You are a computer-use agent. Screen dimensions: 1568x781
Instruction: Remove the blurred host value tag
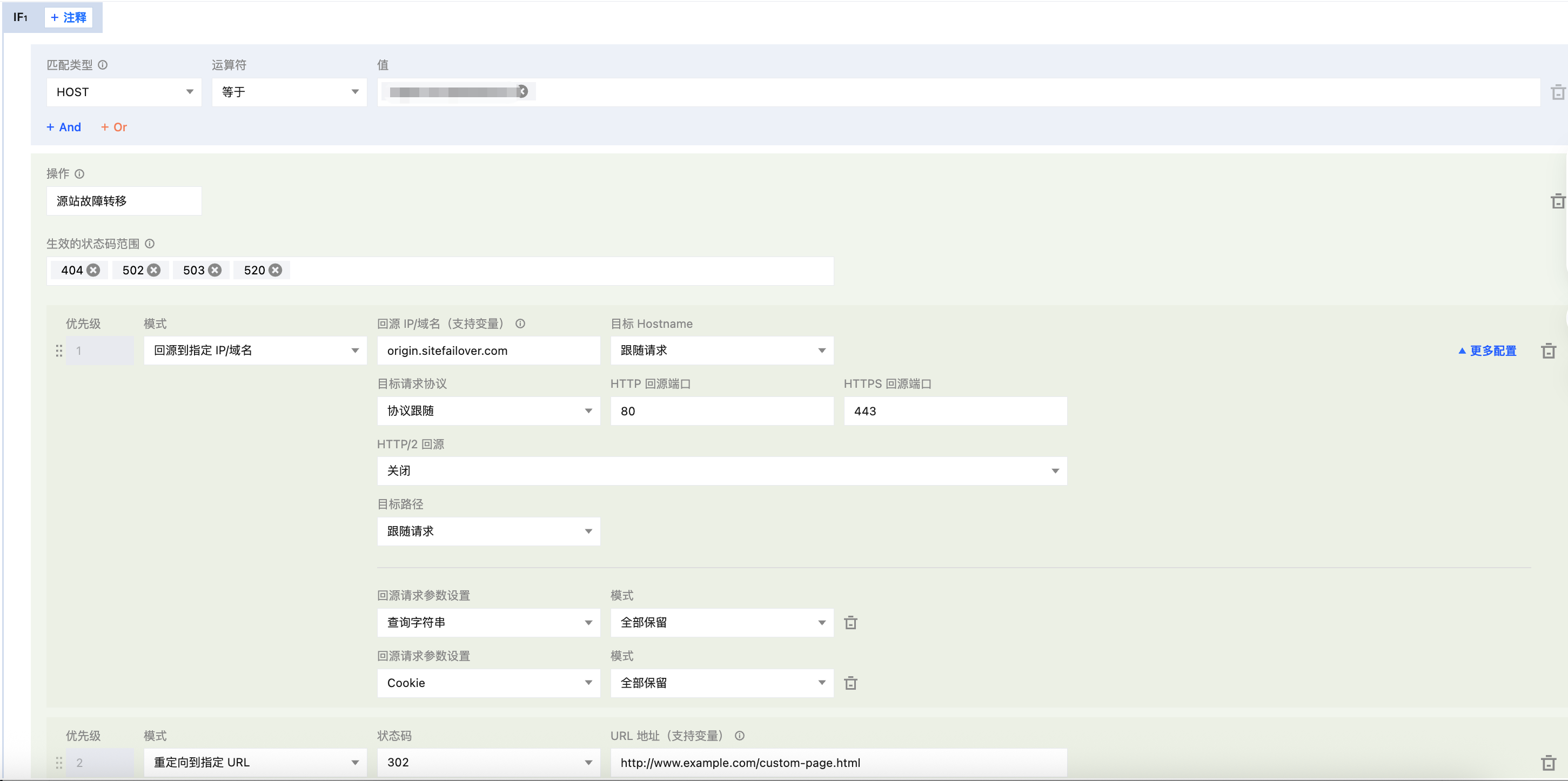point(523,92)
